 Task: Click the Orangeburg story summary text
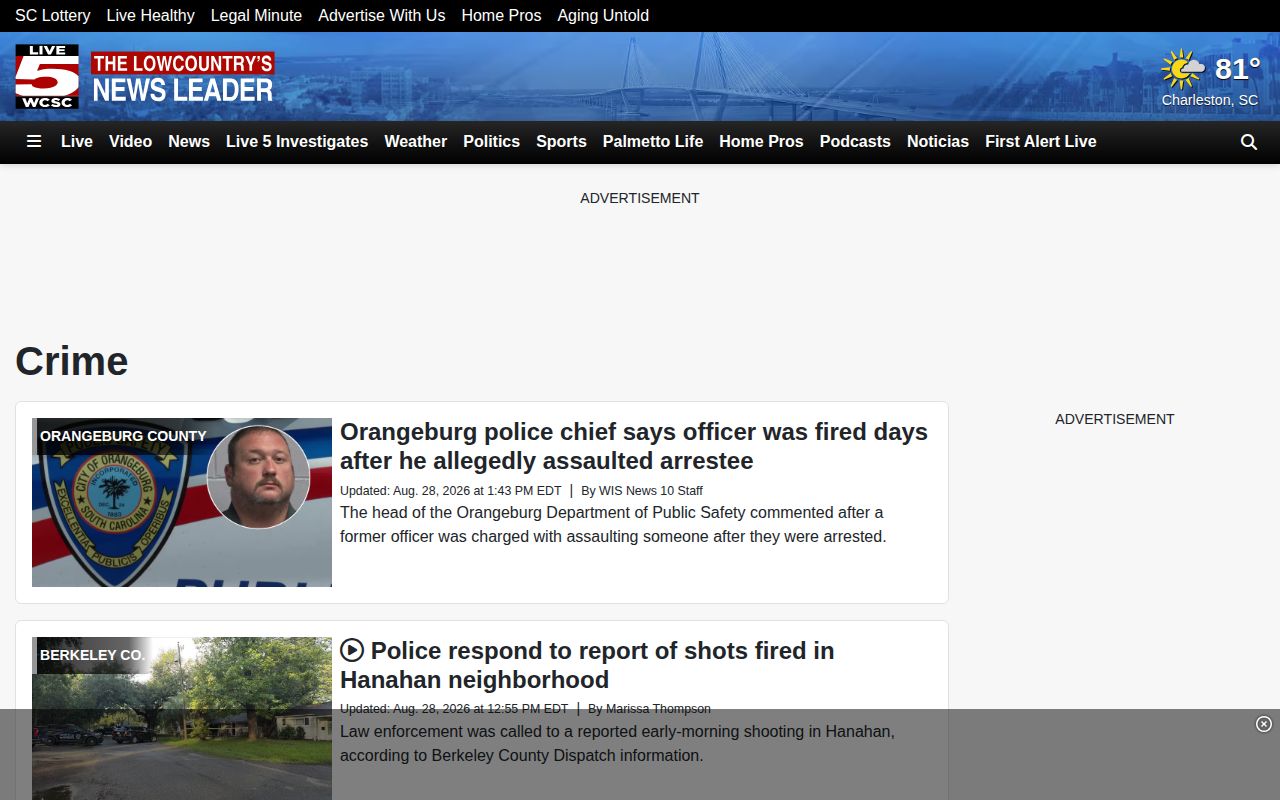click(x=613, y=524)
